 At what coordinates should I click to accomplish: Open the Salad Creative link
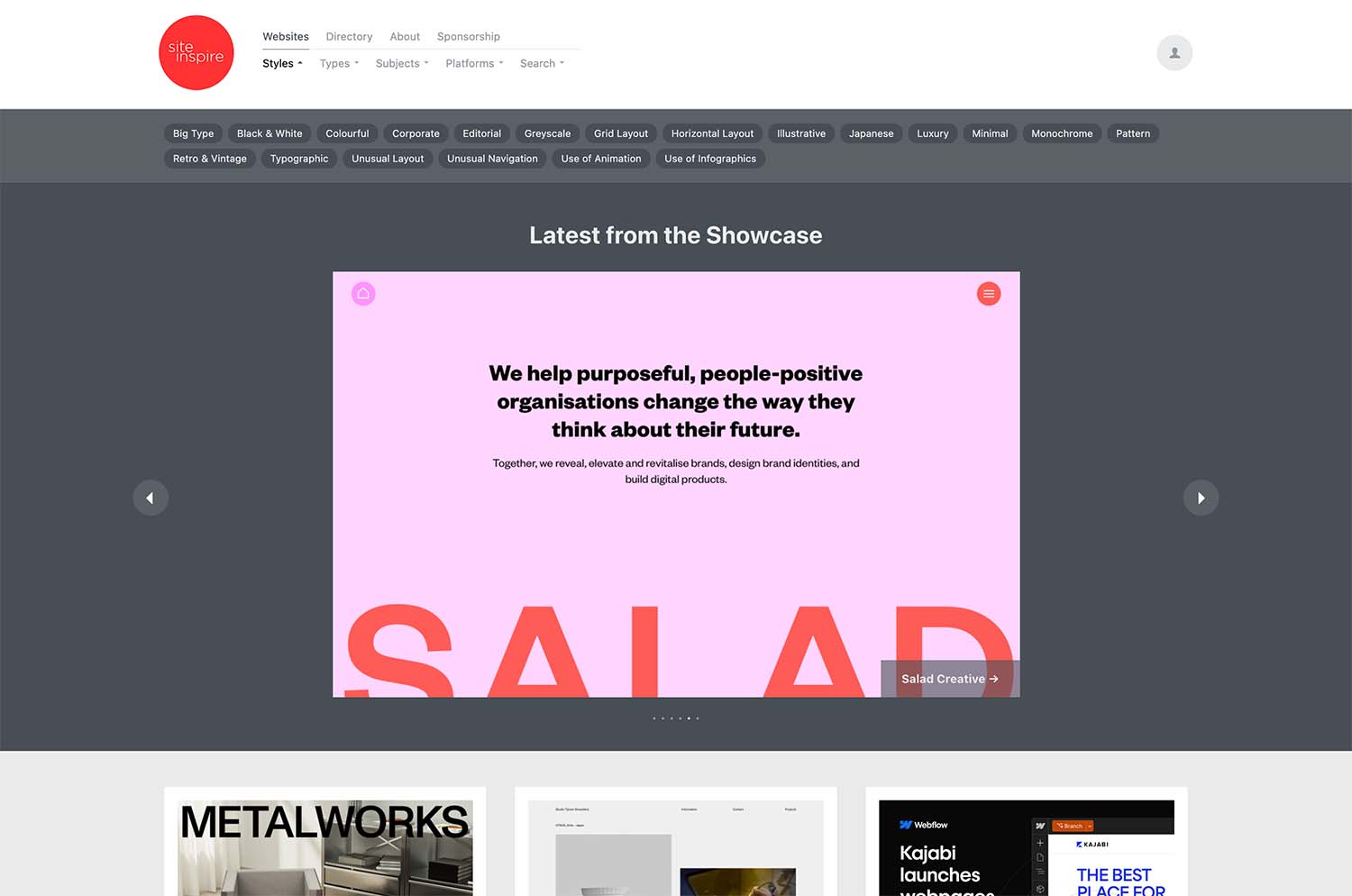[x=950, y=679]
